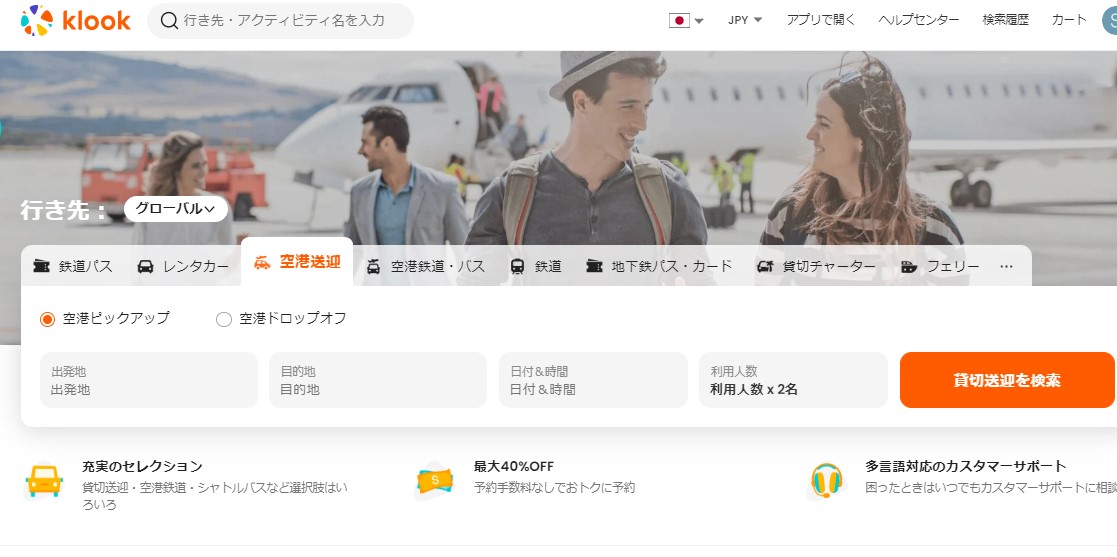Click the yellow taxi icon beside 充実のセレクション
Viewport: 1117px width, 557px height.
[44, 481]
